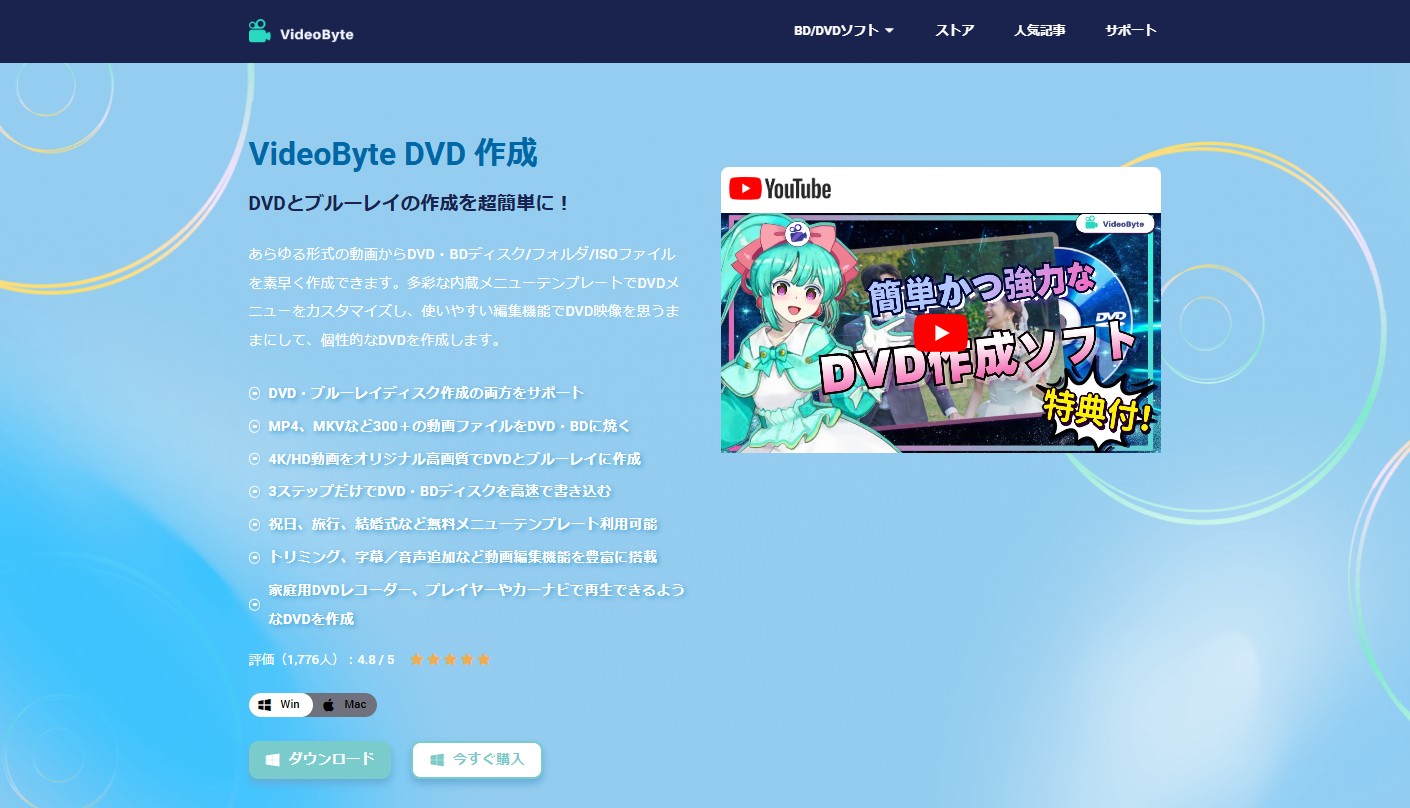Click the 今すぐ購入 button
The width and height of the screenshot is (1410, 808).
pos(477,760)
